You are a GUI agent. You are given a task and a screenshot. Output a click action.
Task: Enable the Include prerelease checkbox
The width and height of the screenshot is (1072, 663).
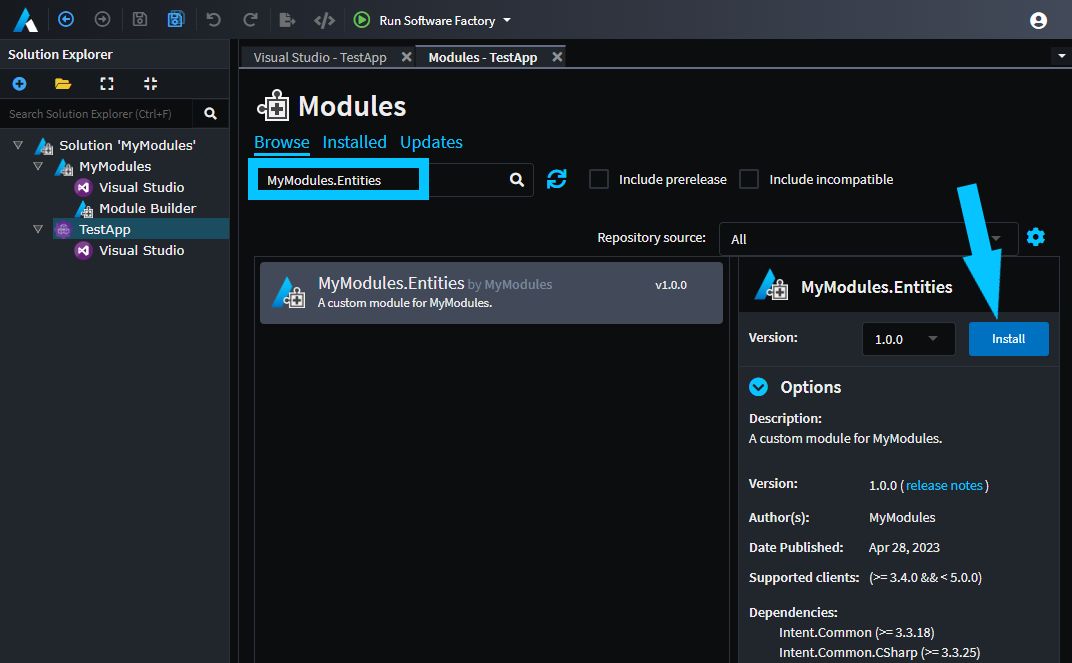598,179
